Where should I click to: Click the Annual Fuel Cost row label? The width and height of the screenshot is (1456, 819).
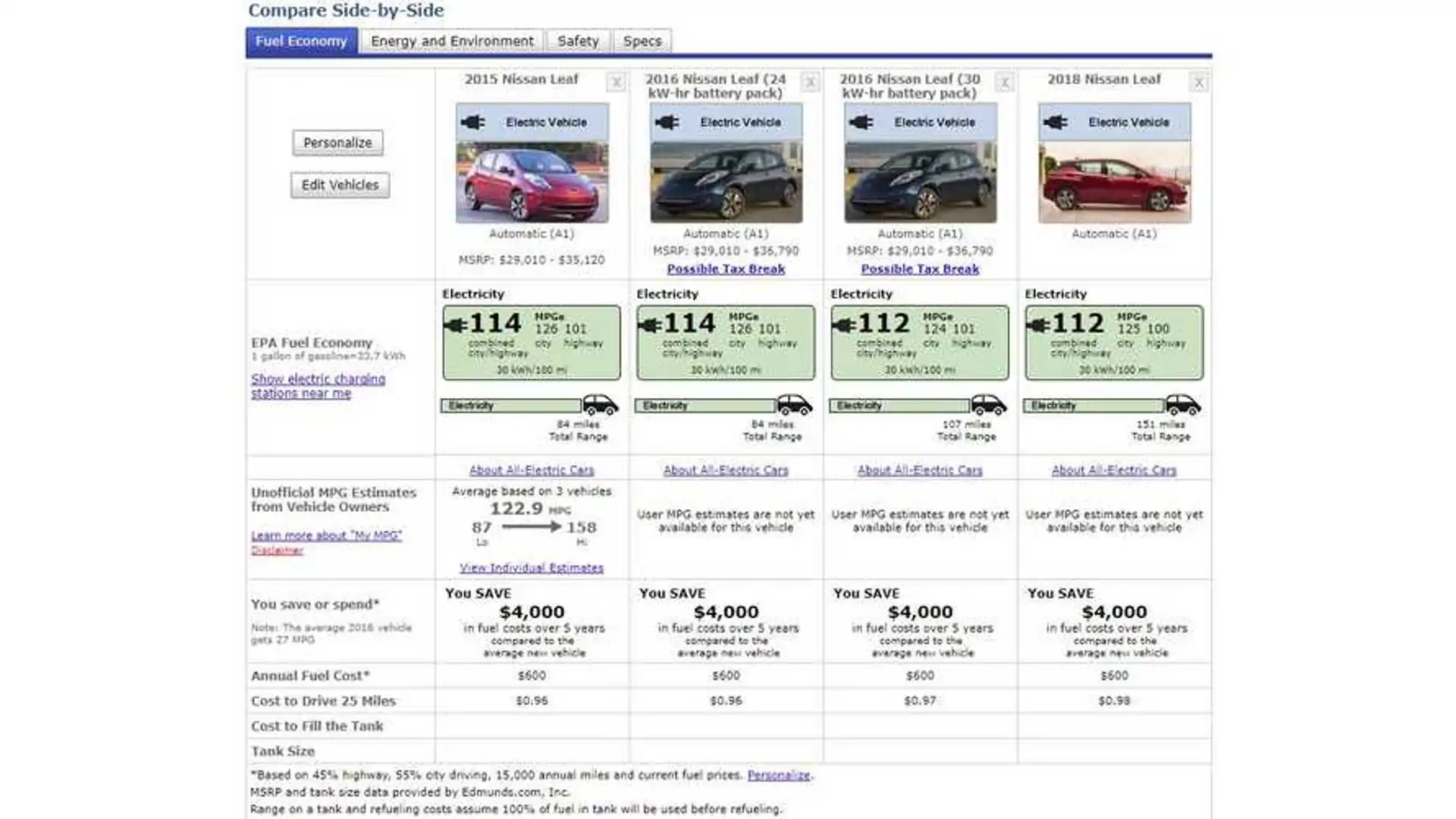[310, 676]
